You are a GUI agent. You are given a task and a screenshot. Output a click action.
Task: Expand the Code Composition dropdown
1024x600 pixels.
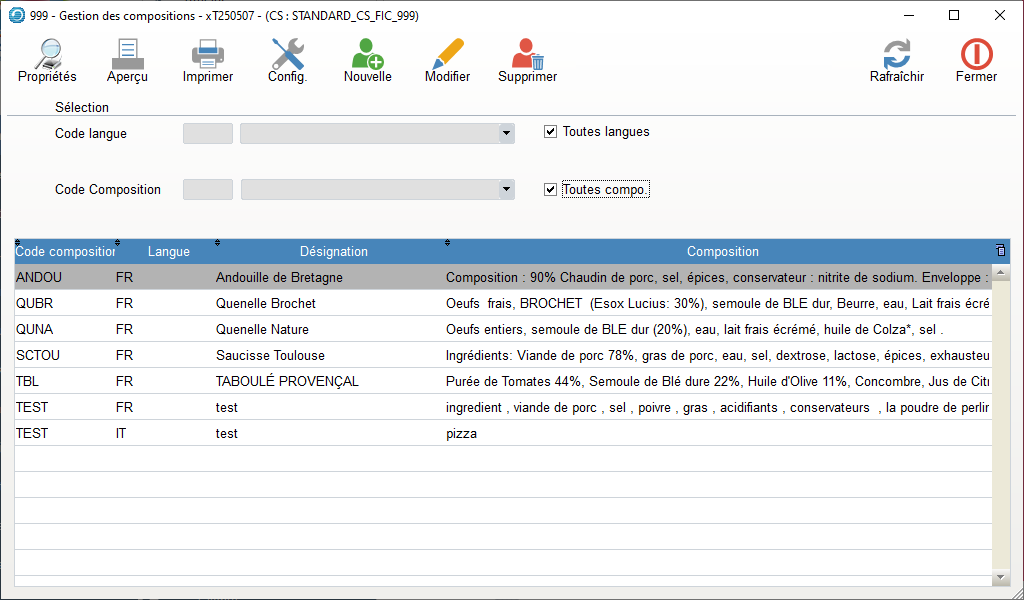point(506,190)
